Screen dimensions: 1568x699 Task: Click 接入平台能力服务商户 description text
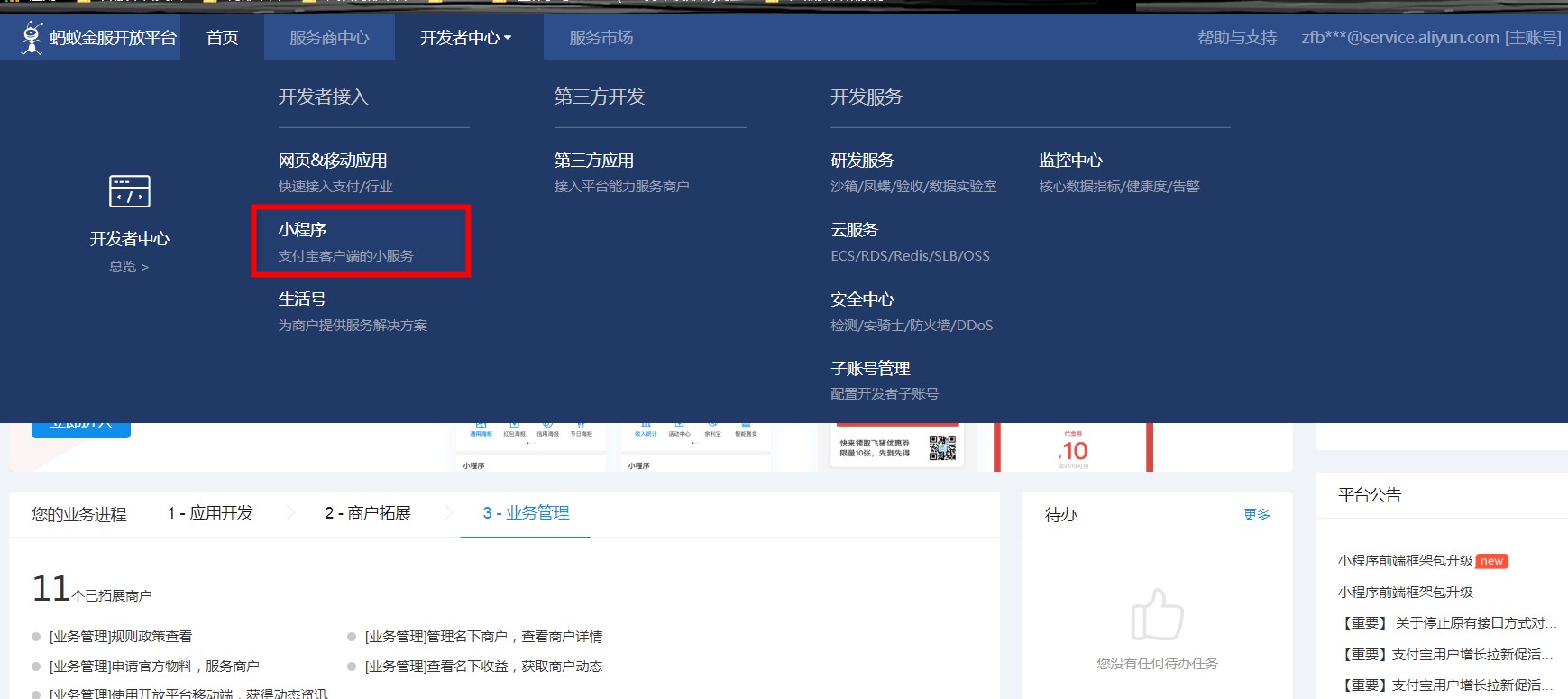click(621, 187)
